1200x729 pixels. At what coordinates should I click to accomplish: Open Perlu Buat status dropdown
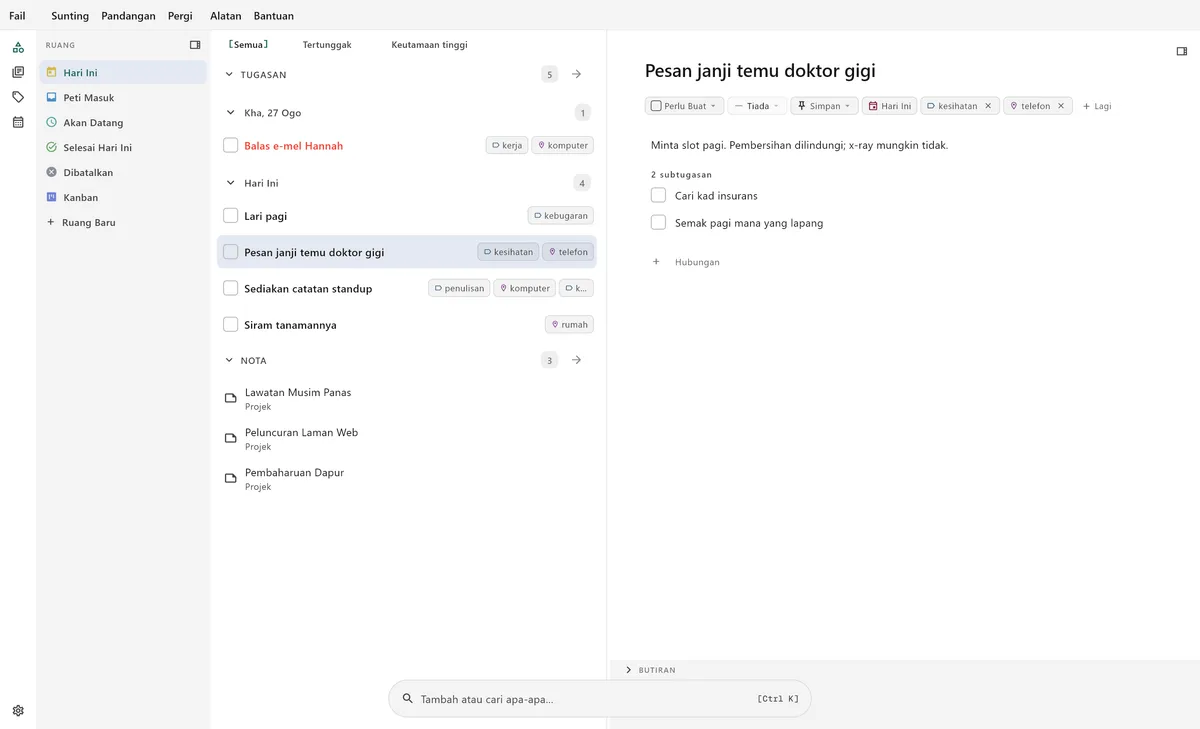click(684, 106)
